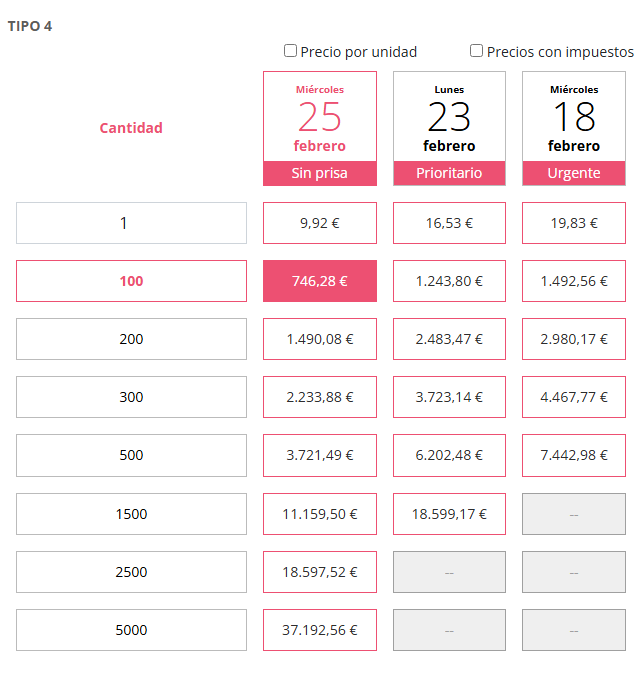Choose Prioritario delivery on Lunes 23
Viewport: 644px width, 679px height.
click(x=449, y=172)
